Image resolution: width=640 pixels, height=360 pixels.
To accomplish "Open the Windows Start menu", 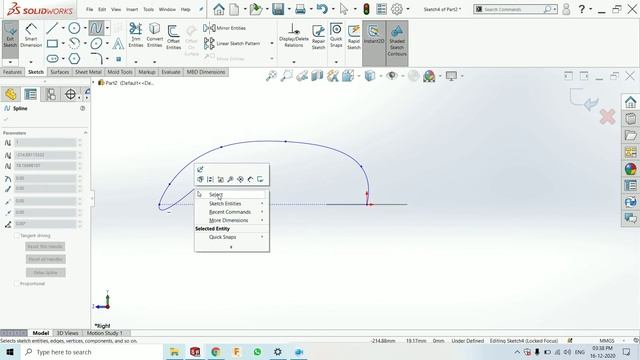I will (x=10, y=352).
